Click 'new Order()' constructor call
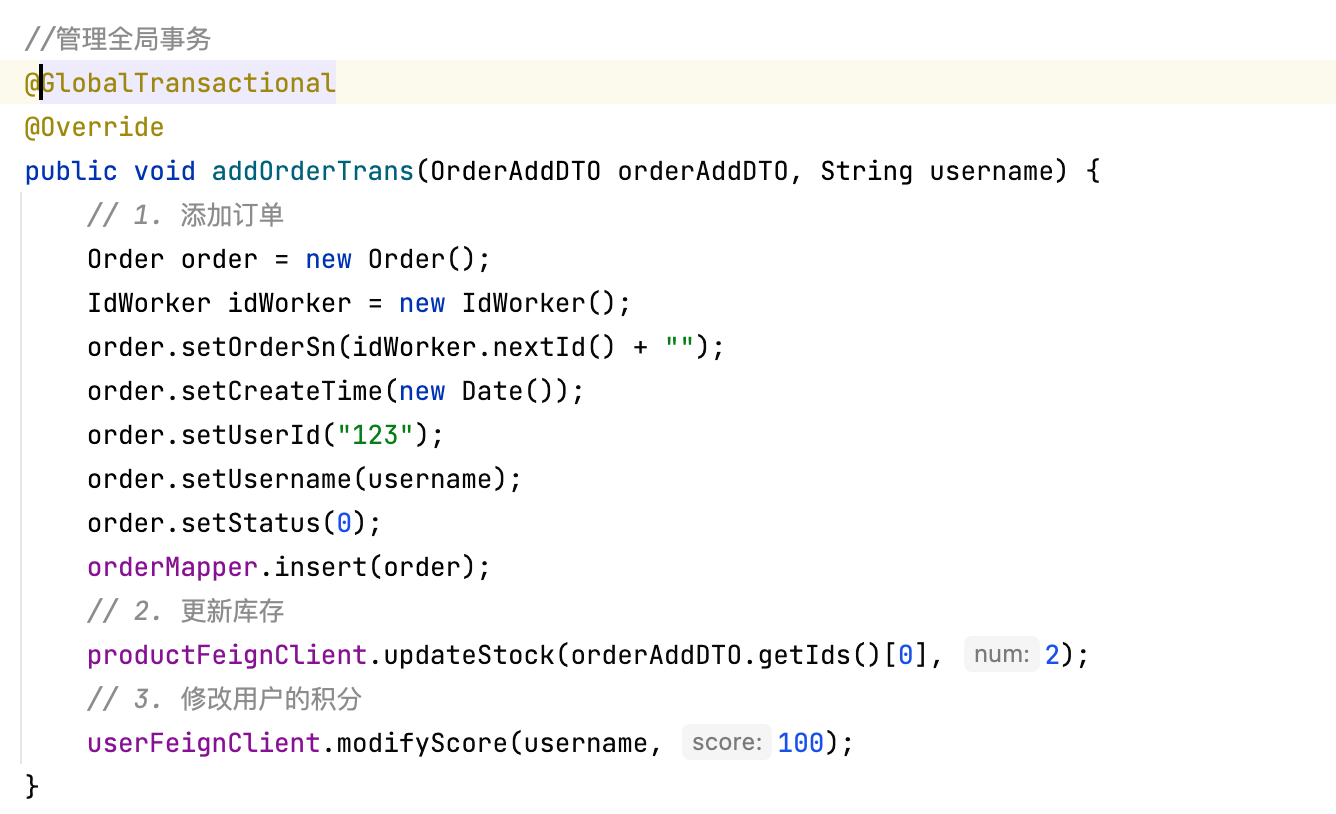Image resolution: width=1336 pixels, height=814 pixels. coord(391,259)
